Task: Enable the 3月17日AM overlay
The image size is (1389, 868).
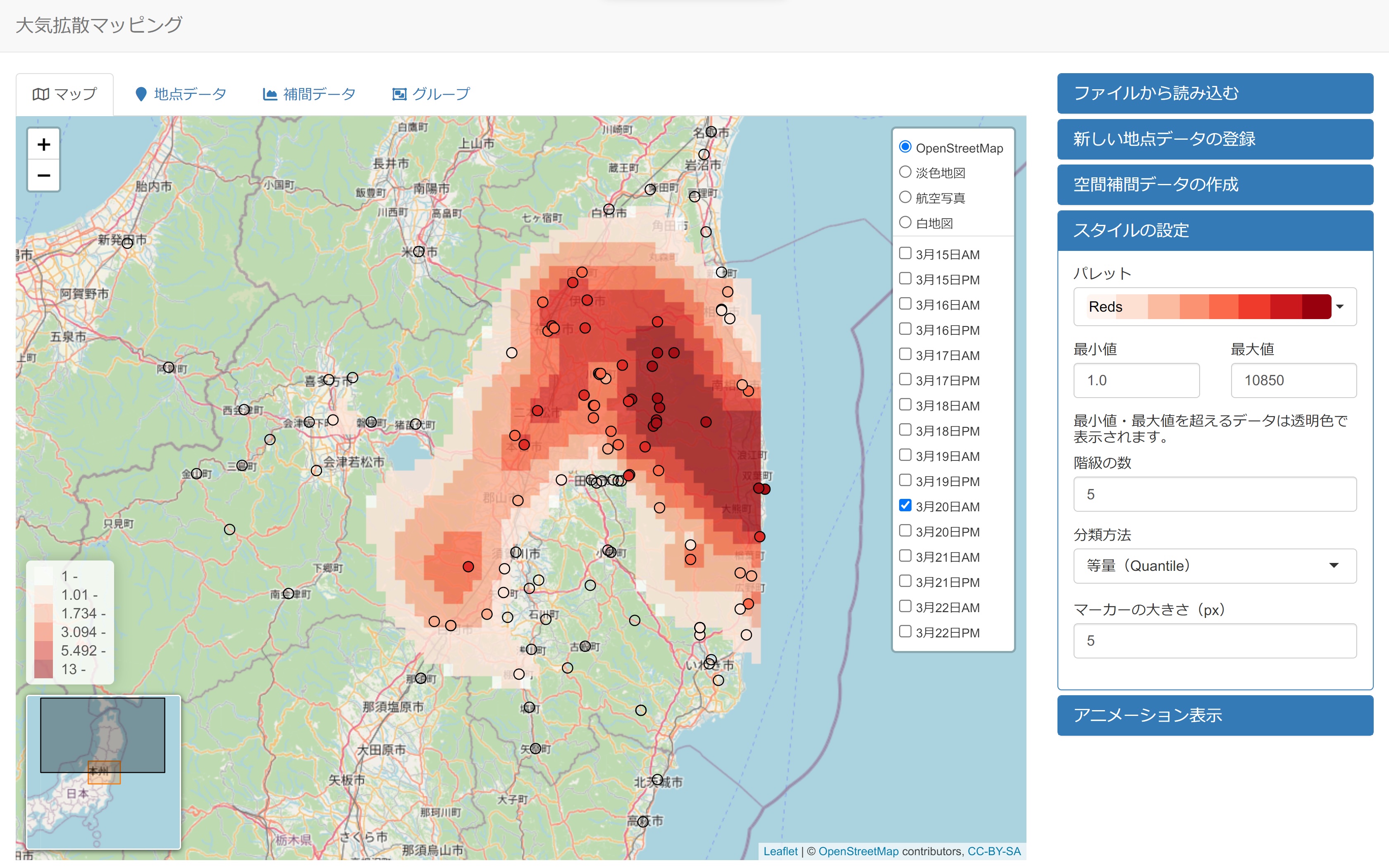Action: [905, 355]
